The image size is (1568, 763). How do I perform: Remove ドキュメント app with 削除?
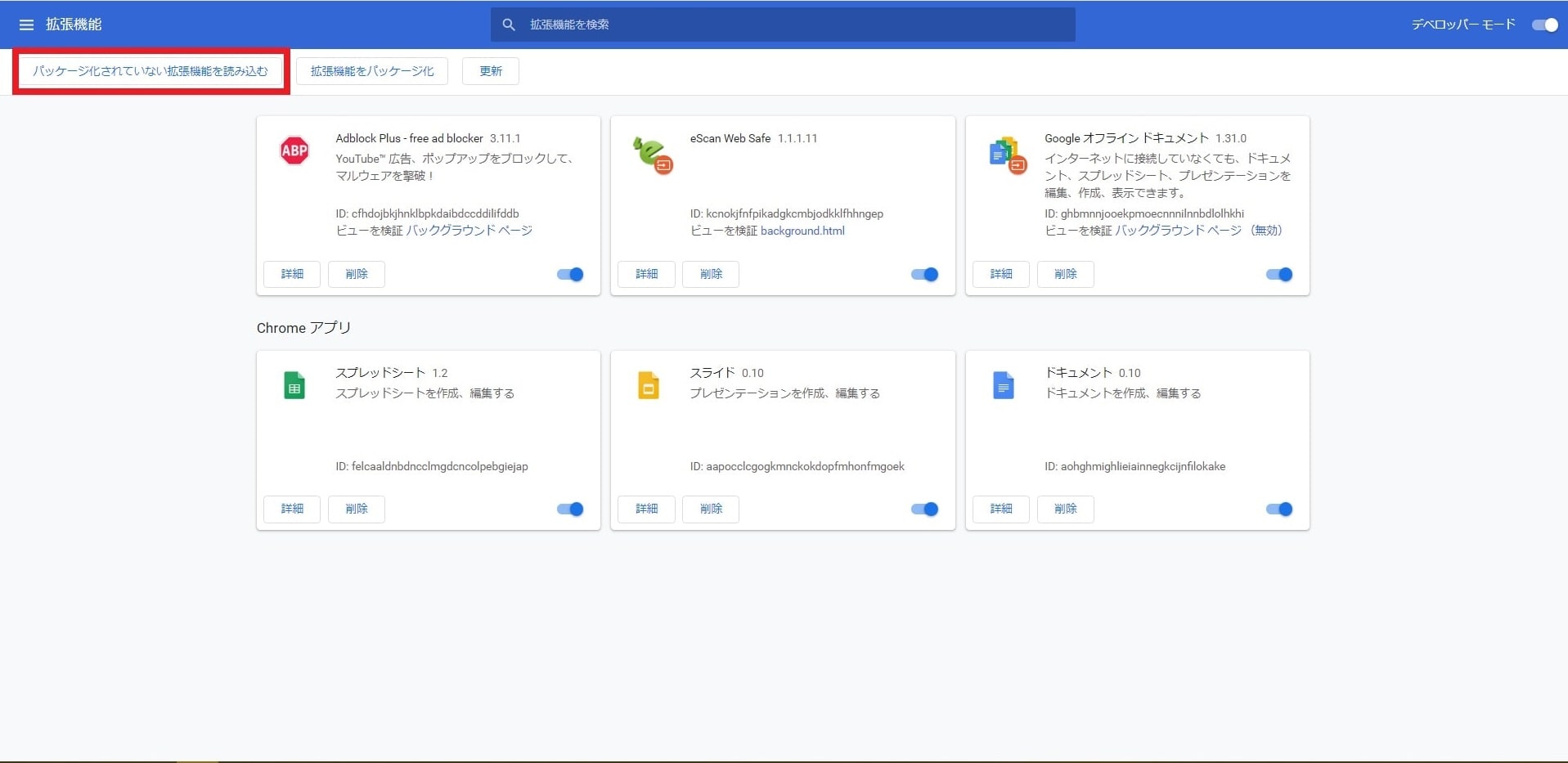(1066, 509)
